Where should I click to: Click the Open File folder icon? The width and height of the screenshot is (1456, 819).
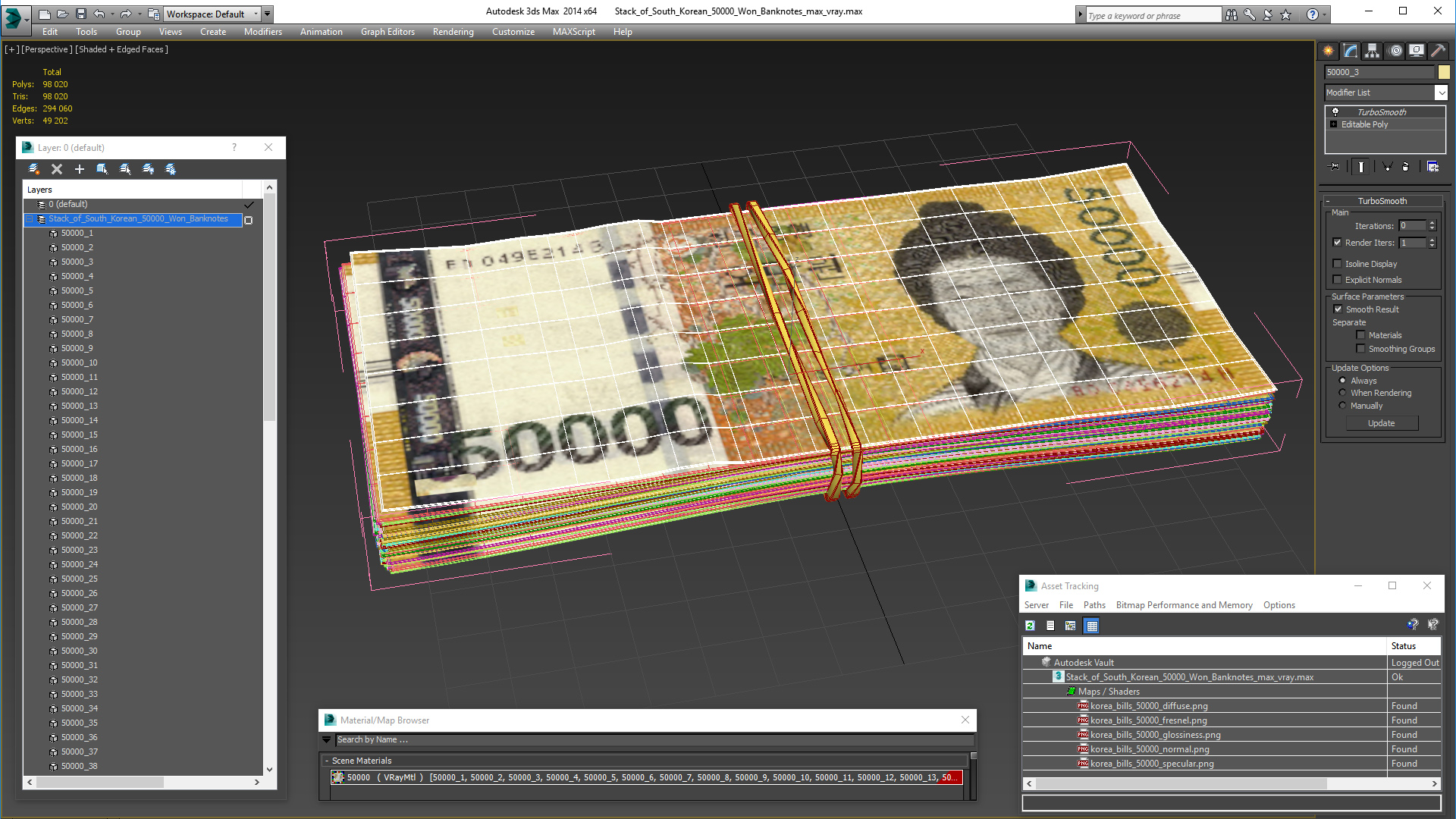coord(62,14)
